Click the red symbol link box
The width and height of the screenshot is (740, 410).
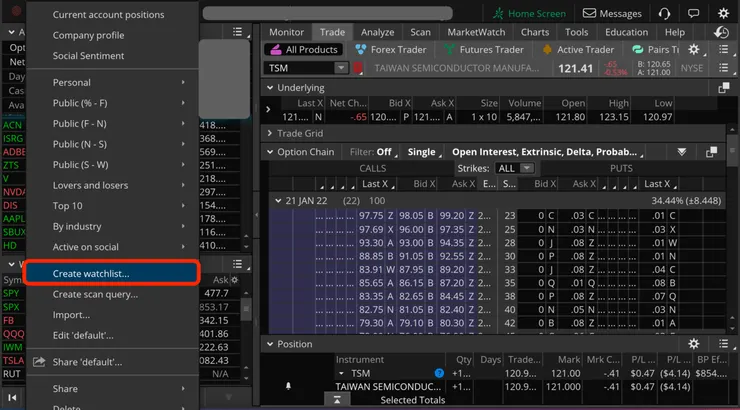point(358,68)
